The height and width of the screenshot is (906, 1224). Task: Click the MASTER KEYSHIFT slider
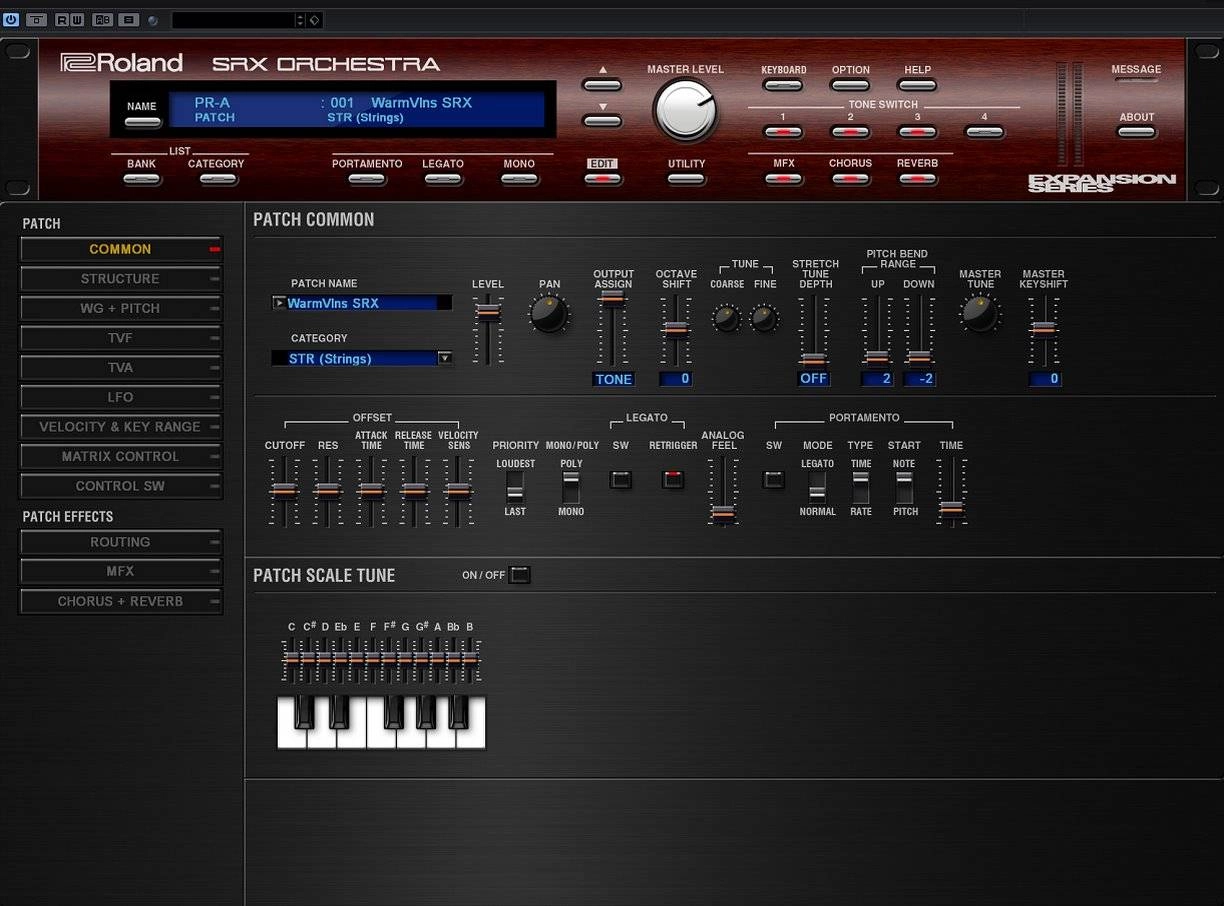tap(1044, 329)
